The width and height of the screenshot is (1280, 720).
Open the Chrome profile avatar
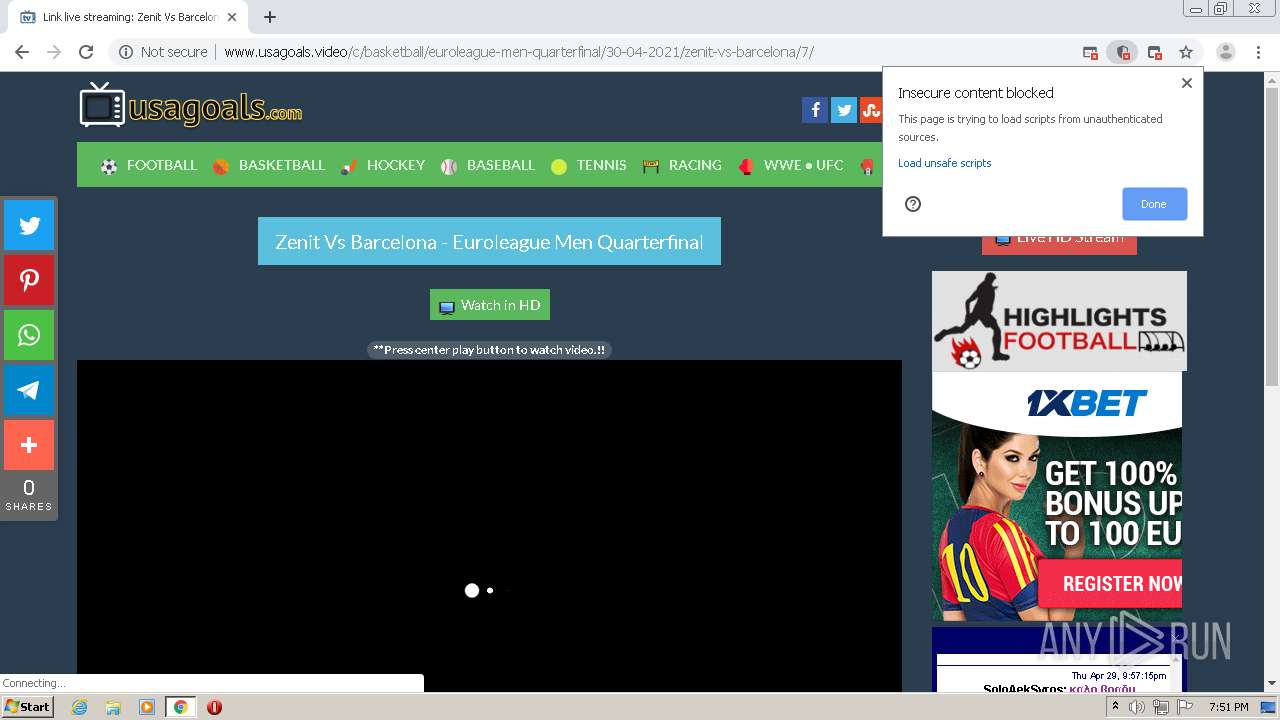point(1226,52)
